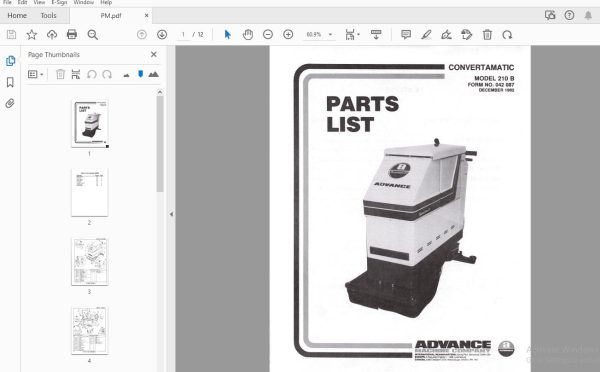Image resolution: width=600 pixels, height=372 pixels.
Task: Print the document with printer icon
Action: point(72,35)
